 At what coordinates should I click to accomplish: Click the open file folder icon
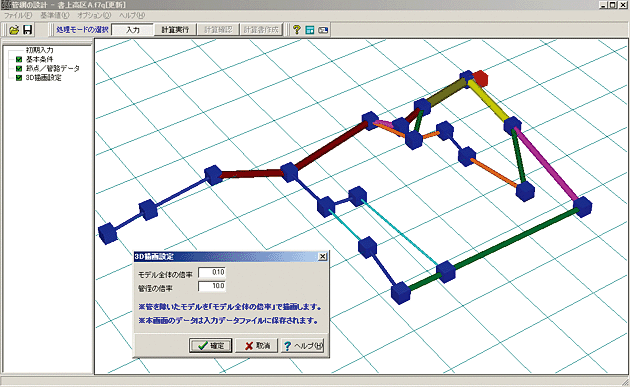pyautogui.click(x=14, y=30)
